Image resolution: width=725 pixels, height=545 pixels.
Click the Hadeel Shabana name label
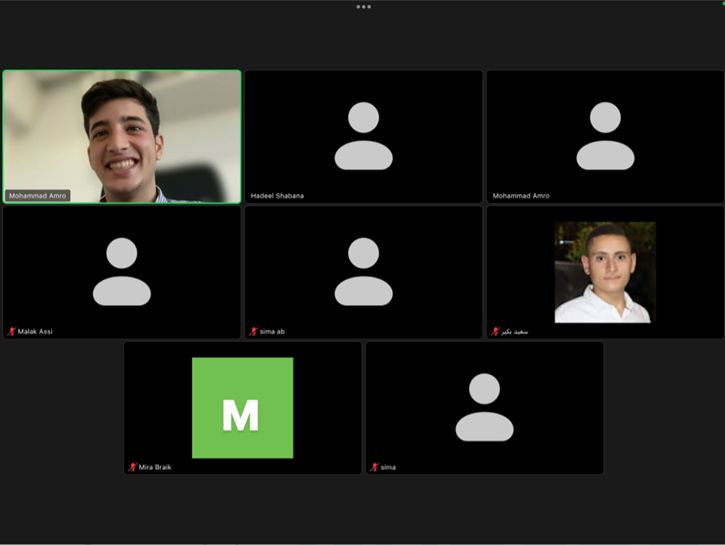[277, 196]
